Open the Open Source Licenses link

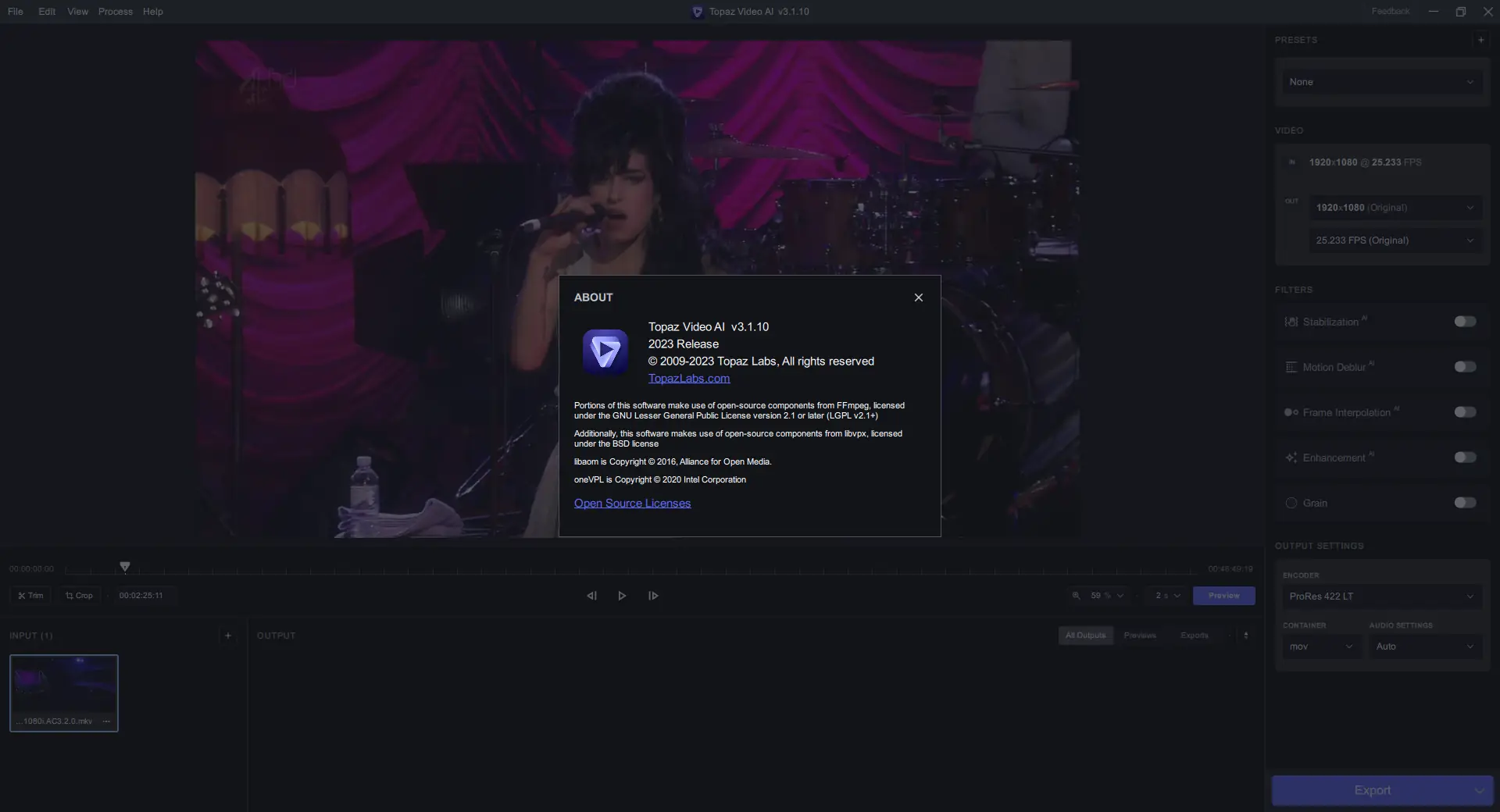(x=632, y=504)
